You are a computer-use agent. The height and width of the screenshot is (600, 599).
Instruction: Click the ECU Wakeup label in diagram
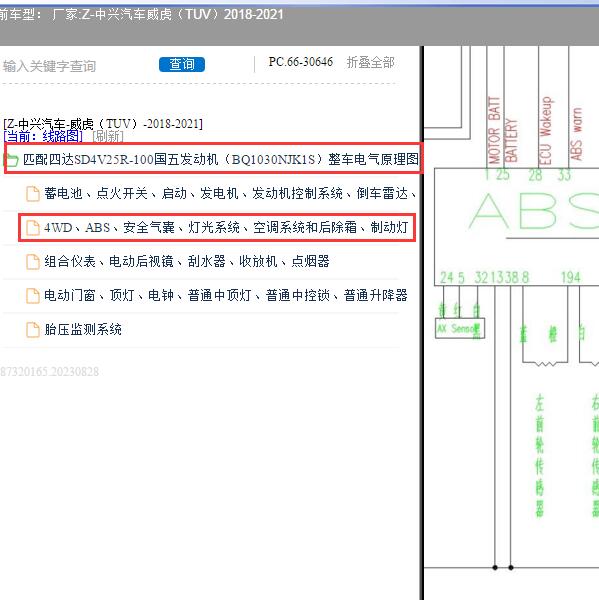click(545, 130)
